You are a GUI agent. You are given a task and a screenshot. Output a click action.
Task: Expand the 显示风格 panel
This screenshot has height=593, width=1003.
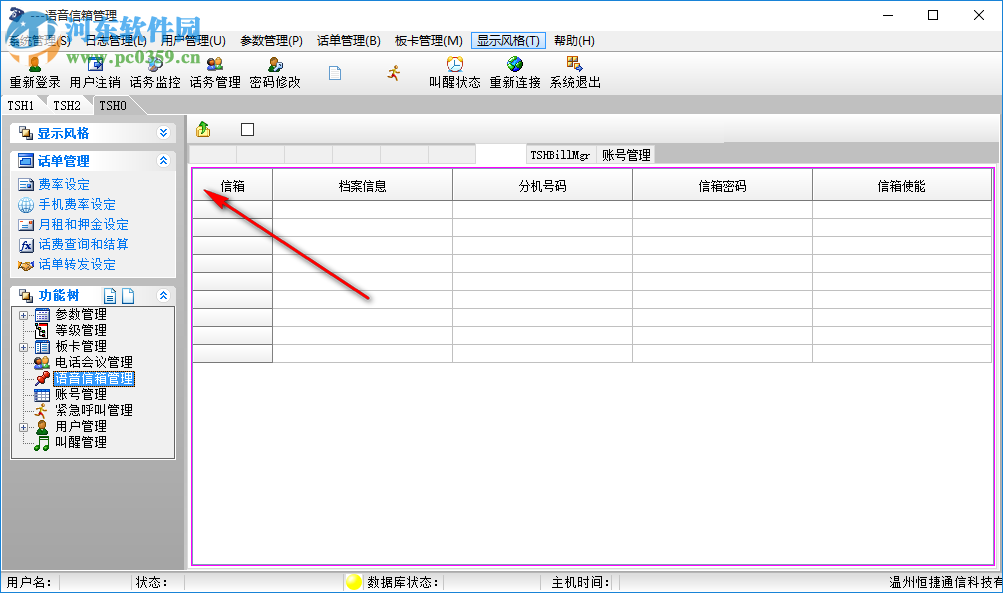tap(165, 132)
